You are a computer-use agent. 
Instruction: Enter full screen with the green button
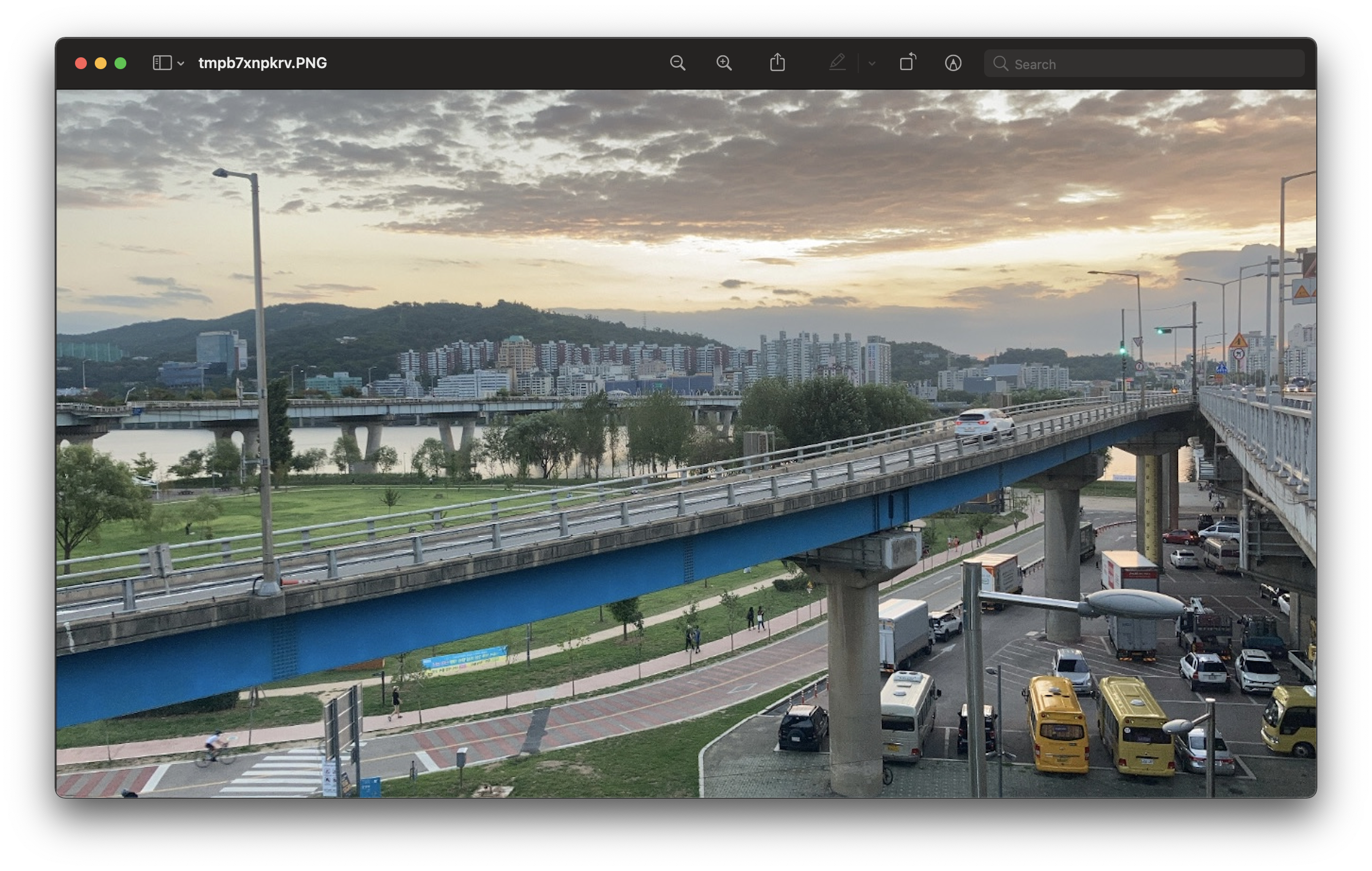(120, 63)
